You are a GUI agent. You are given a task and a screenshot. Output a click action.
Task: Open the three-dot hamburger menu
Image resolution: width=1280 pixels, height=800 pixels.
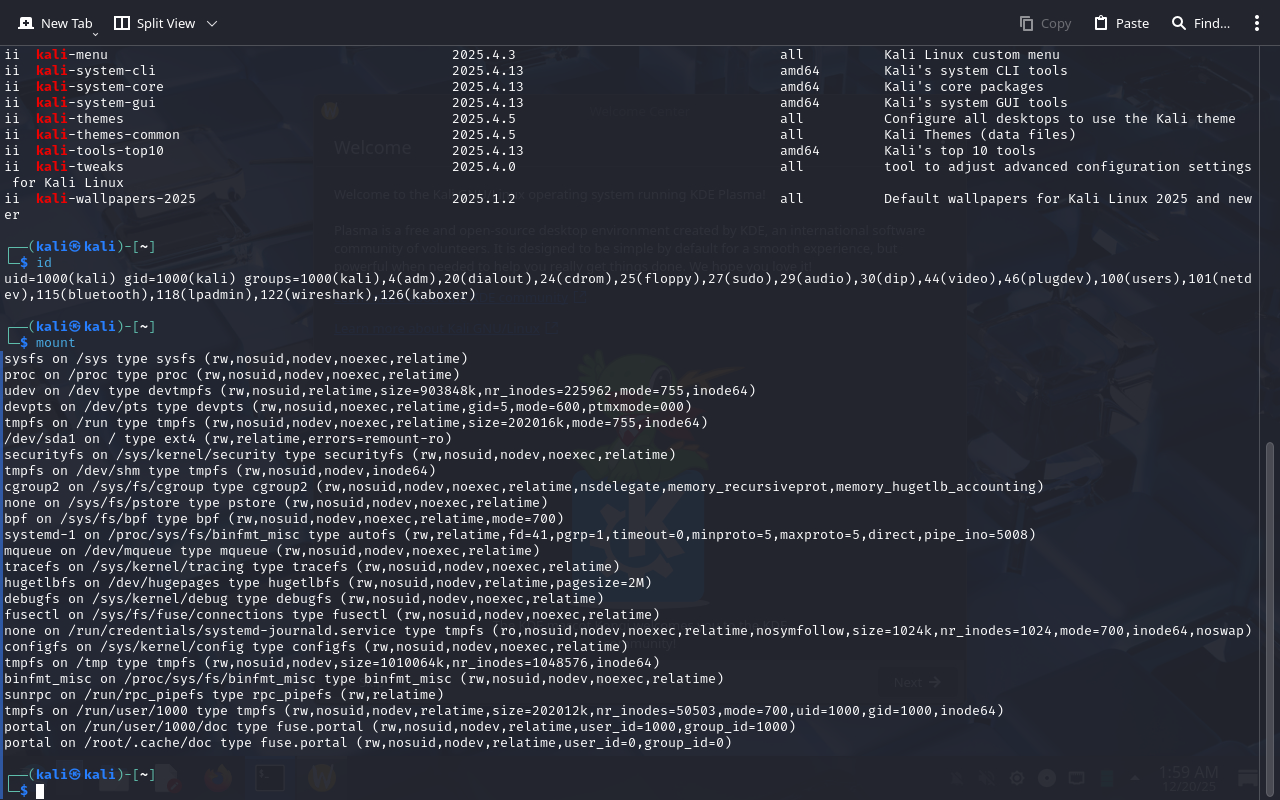pyautogui.click(x=1257, y=23)
